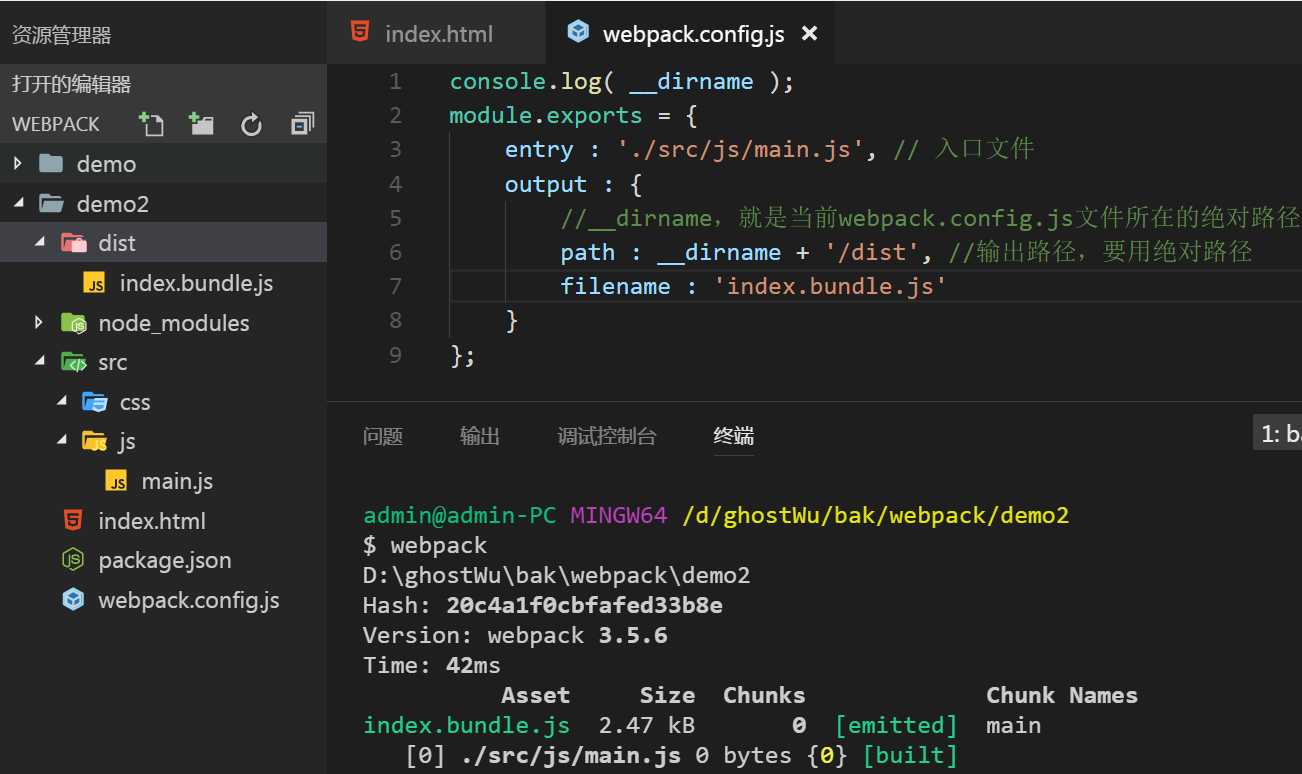Click the New File icon in explorer
The image size is (1302, 774).
click(x=151, y=124)
